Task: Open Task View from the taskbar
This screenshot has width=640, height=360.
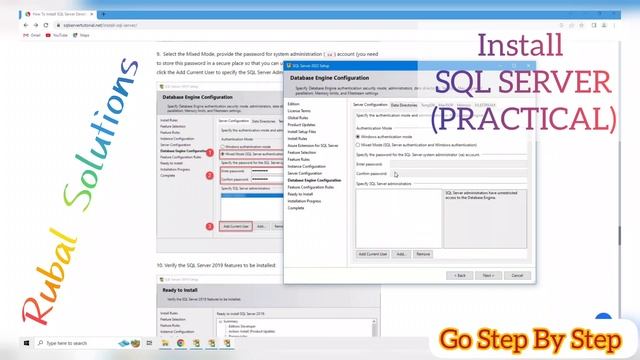Action: pyautogui.click(x=149, y=343)
